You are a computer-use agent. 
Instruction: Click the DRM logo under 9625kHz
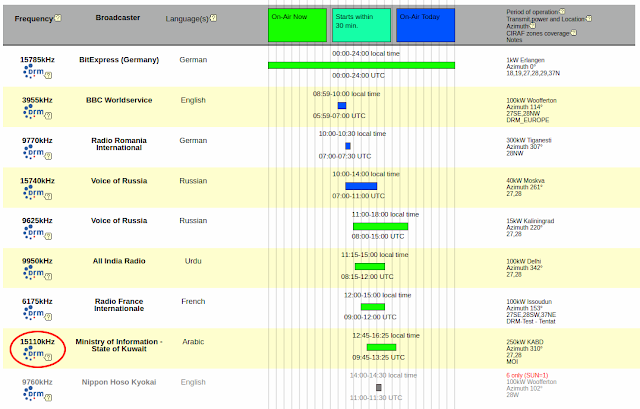point(33,232)
